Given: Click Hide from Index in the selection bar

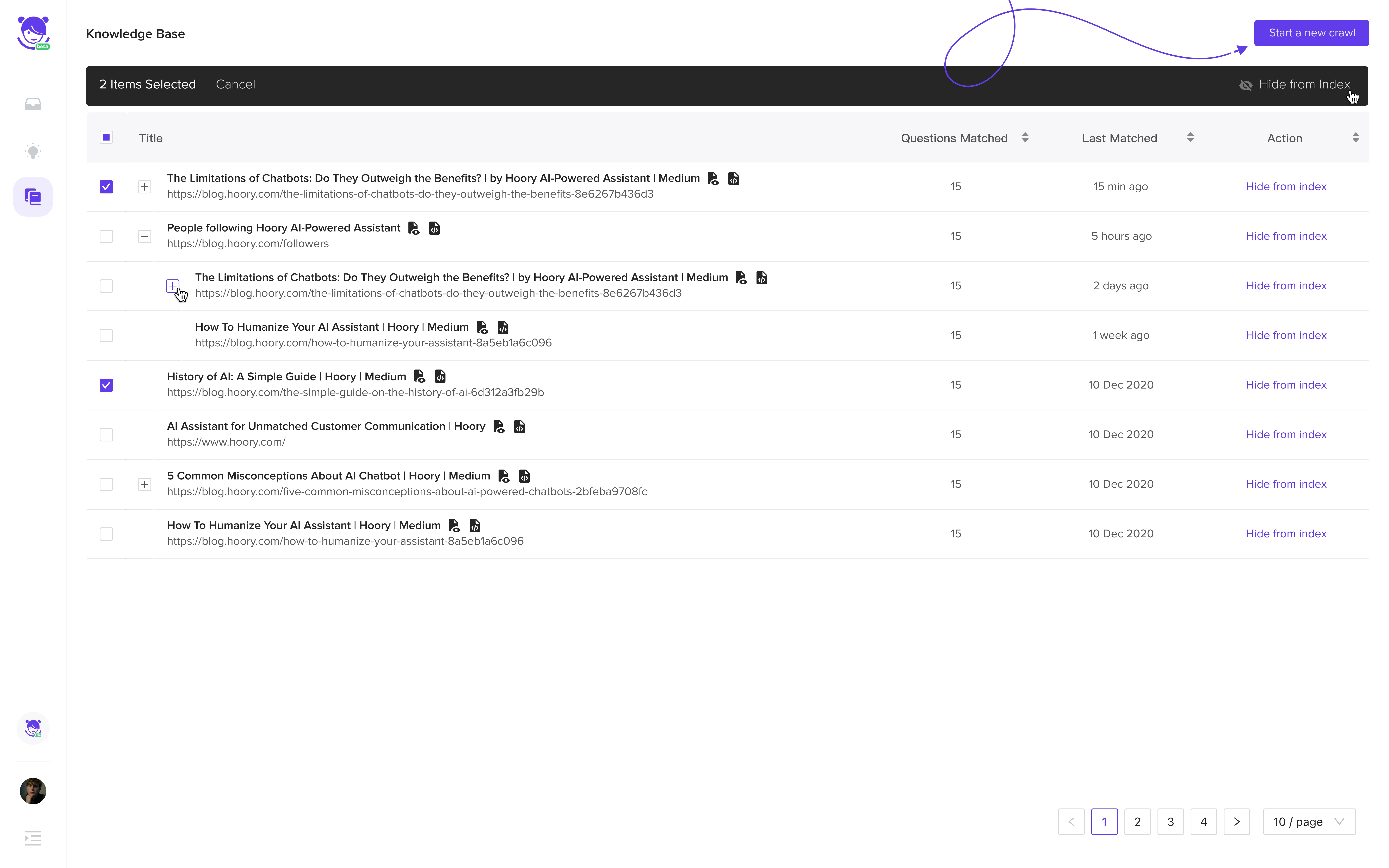Looking at the screenshot, I should pyautogui.click(x=1305, y=84).
